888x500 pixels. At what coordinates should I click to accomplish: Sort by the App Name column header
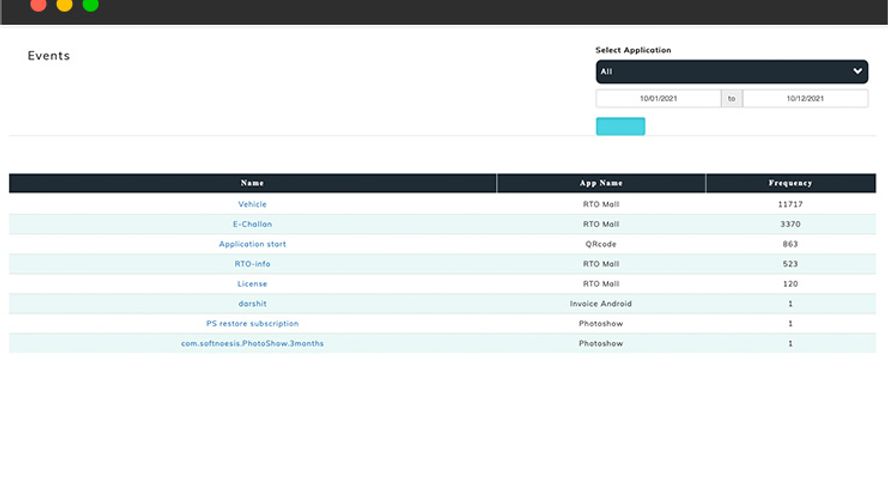[601, 183]
